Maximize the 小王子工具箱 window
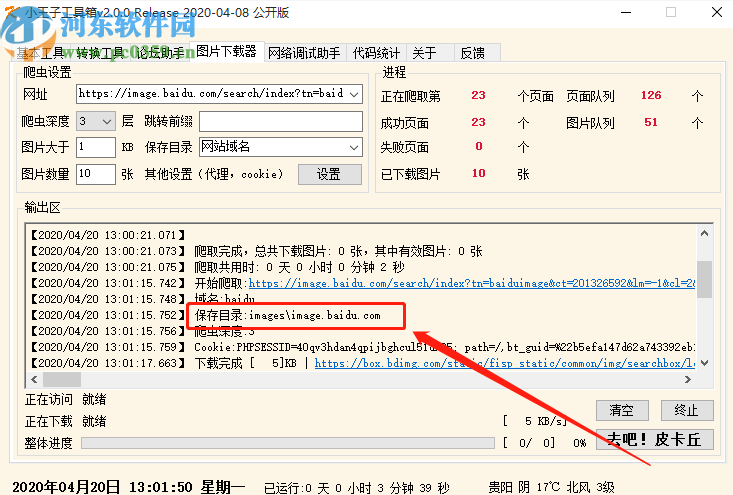This screenshot has height=495, width=733. [671, 12]
